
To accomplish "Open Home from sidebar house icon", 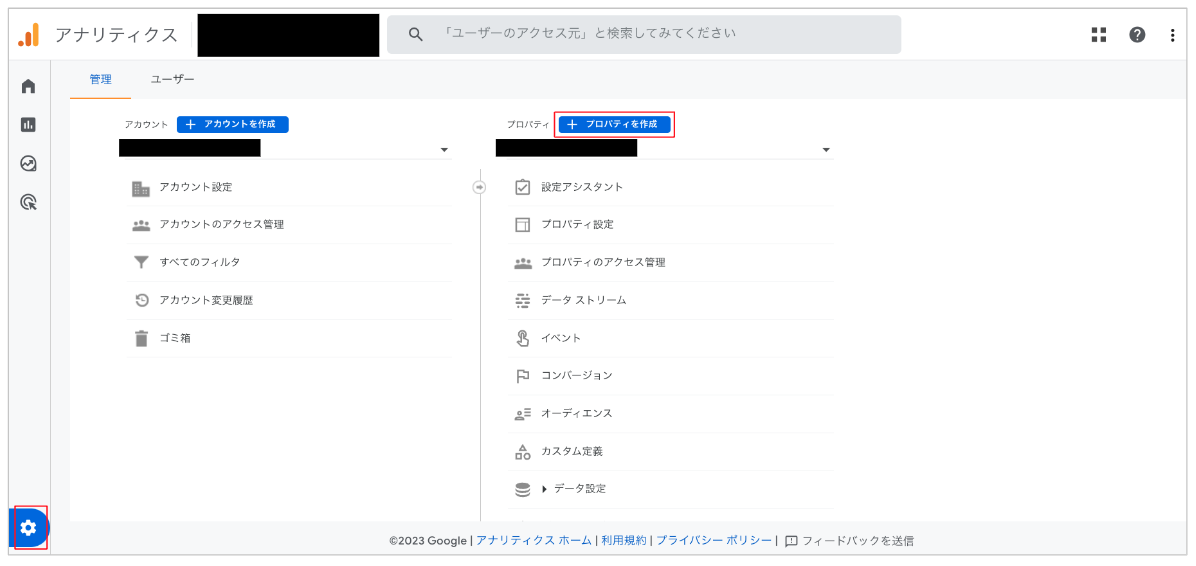I will 28,85.
